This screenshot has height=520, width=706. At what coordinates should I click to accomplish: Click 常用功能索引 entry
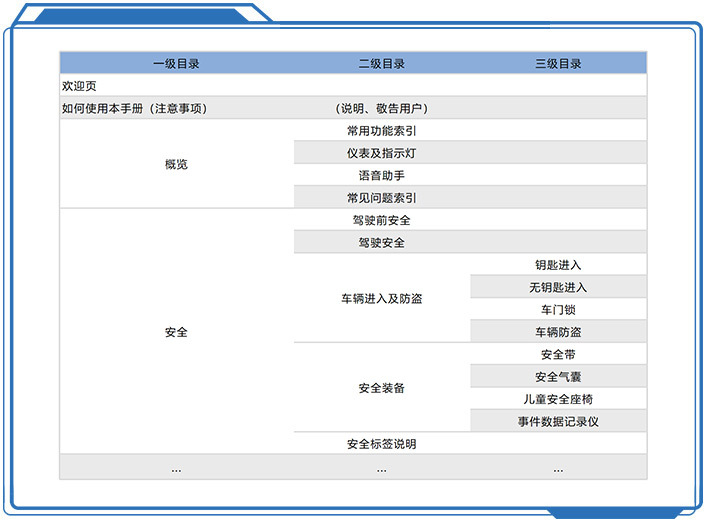[x=381, y=131]
